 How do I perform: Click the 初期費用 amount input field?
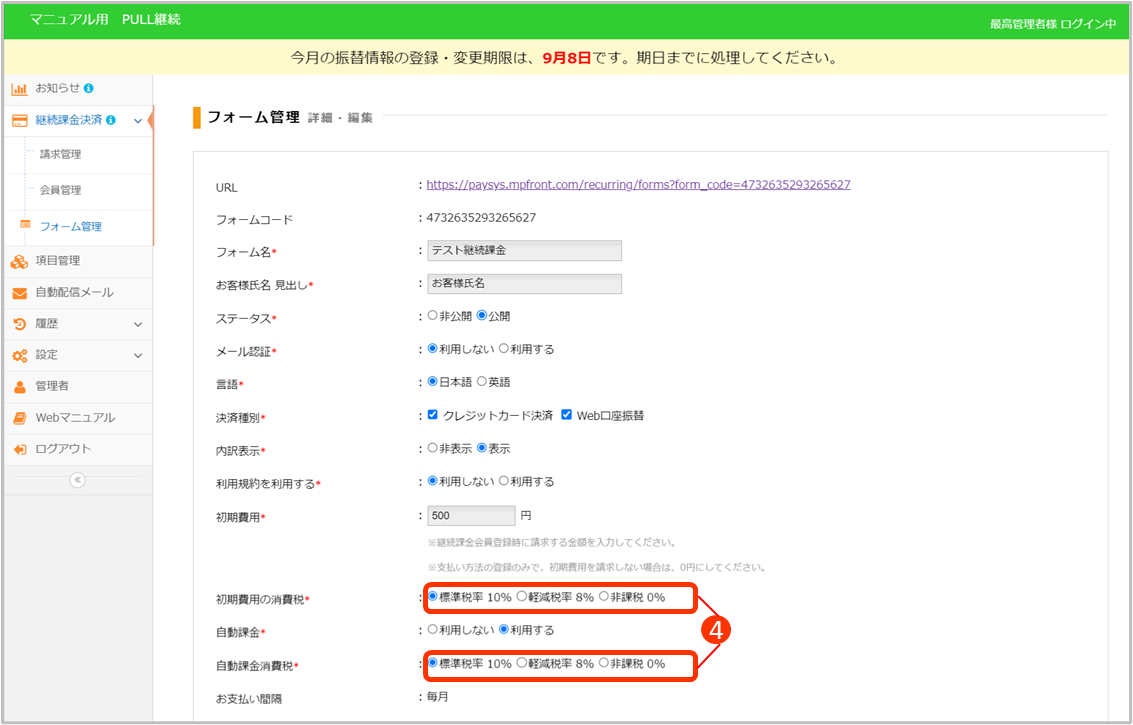click(x=470, y=516)
